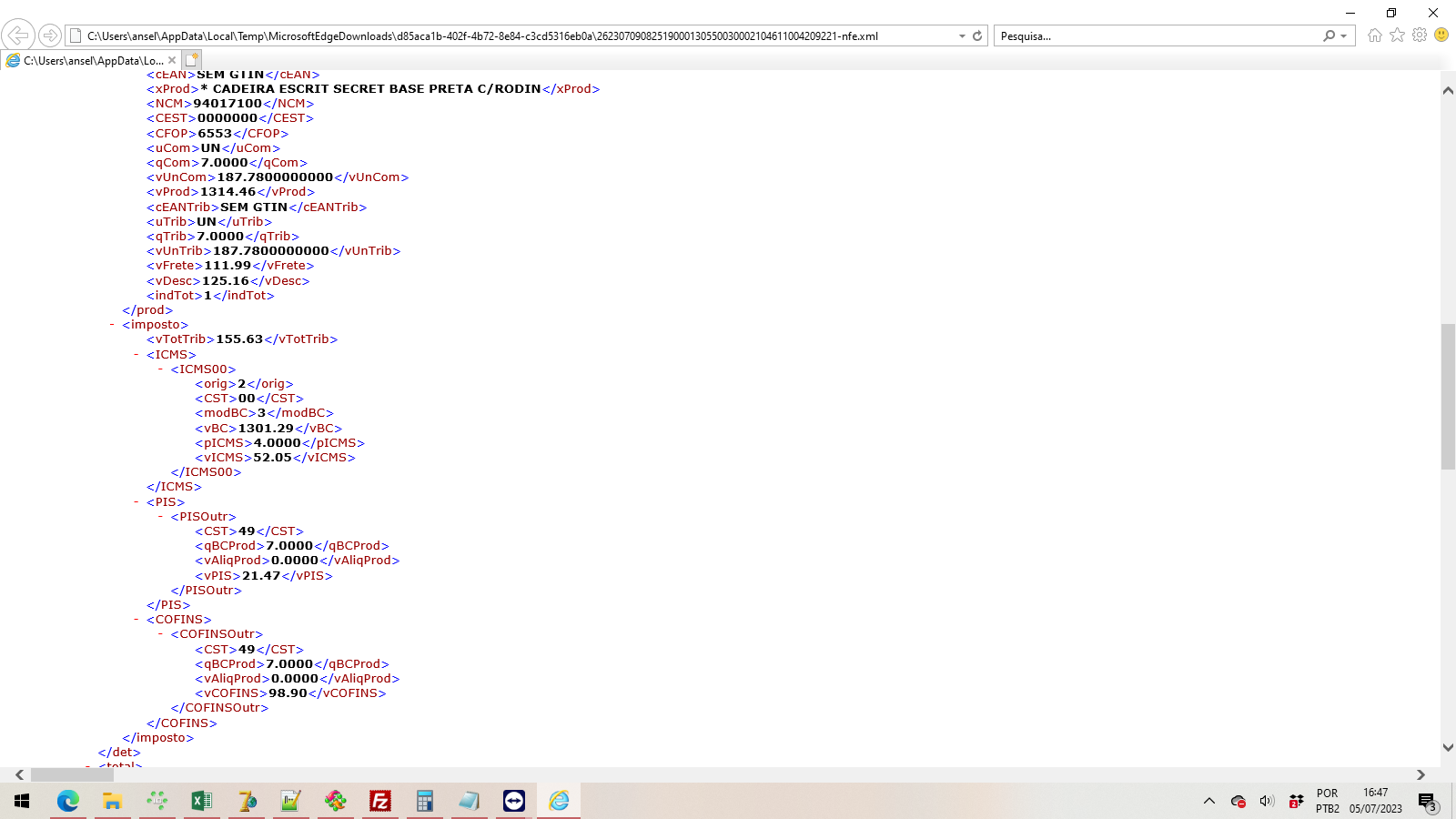Click the vertical scrollbar down arrow
The image size is (1456, 819).
tap(1448, 747)
